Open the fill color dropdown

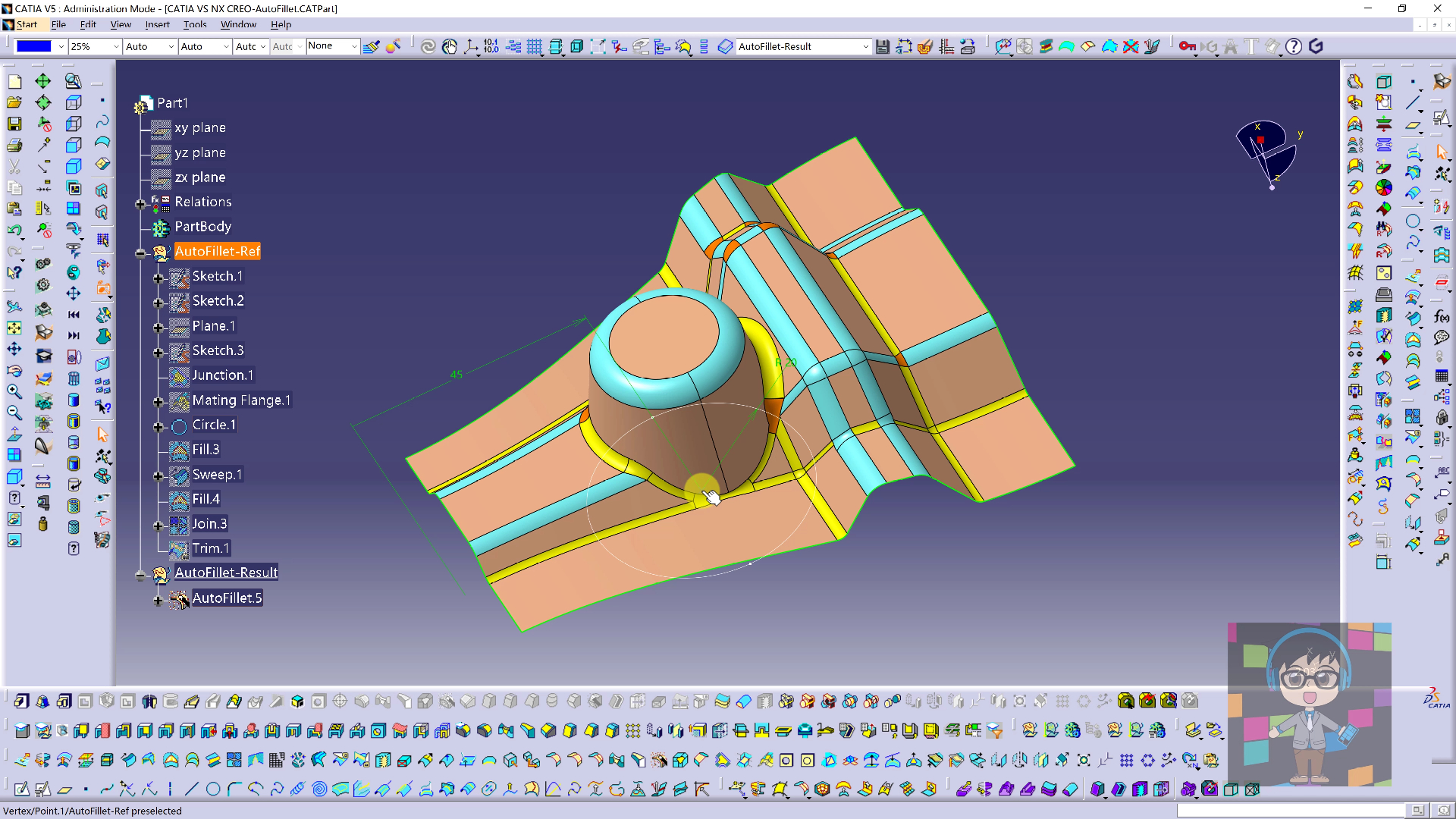coord(61,47)
